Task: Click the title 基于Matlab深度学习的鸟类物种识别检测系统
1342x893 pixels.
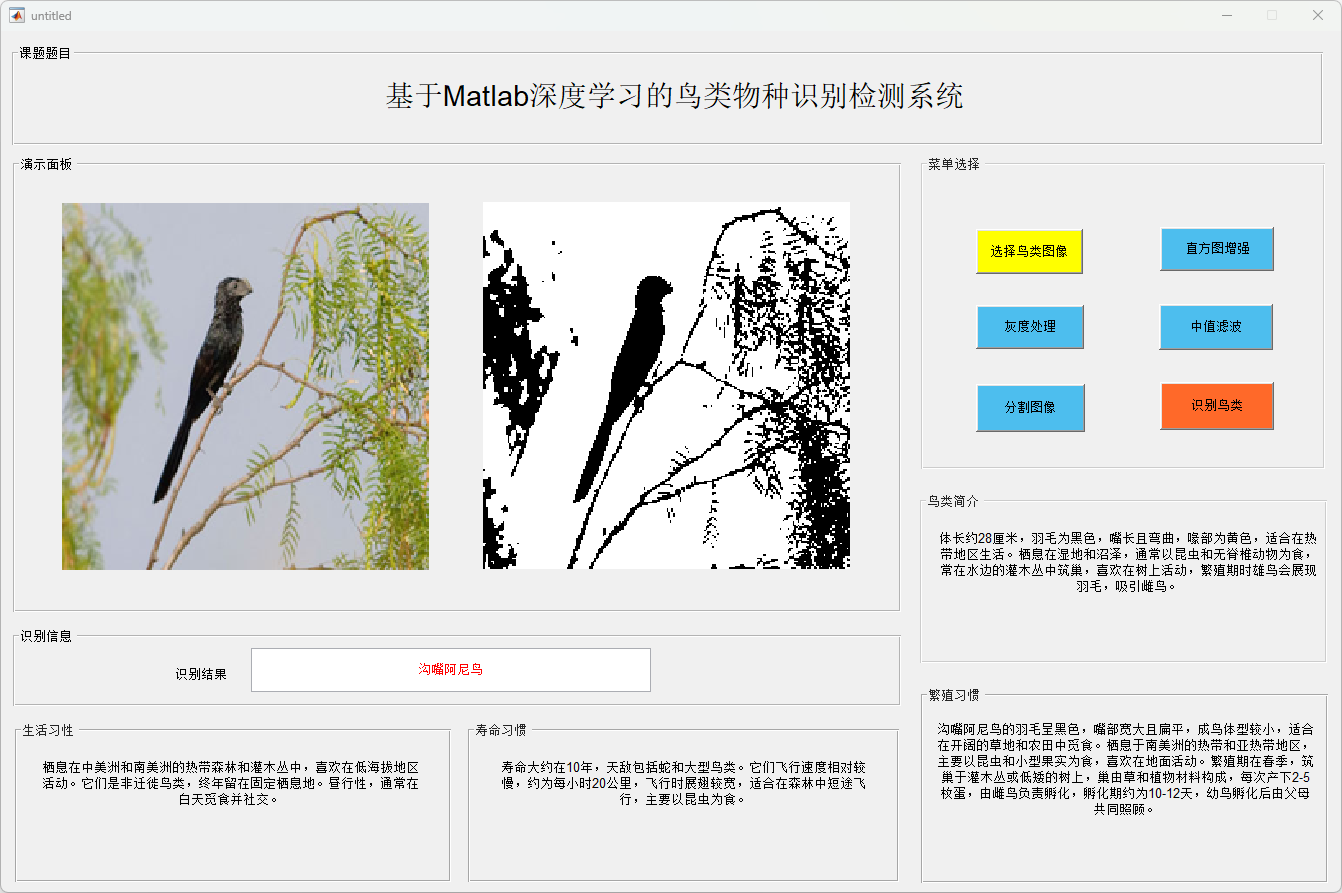Action: click(675, 97)
